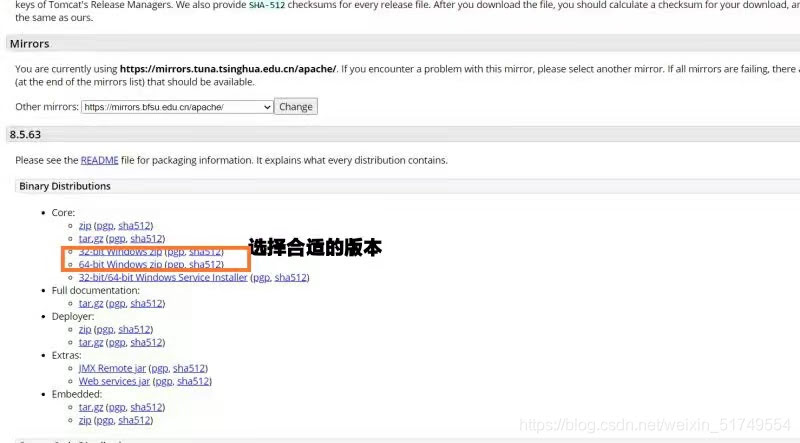Screen dimensions: 800x443
Task: Click the Full documentation: list label
Action: coord(95,290)
